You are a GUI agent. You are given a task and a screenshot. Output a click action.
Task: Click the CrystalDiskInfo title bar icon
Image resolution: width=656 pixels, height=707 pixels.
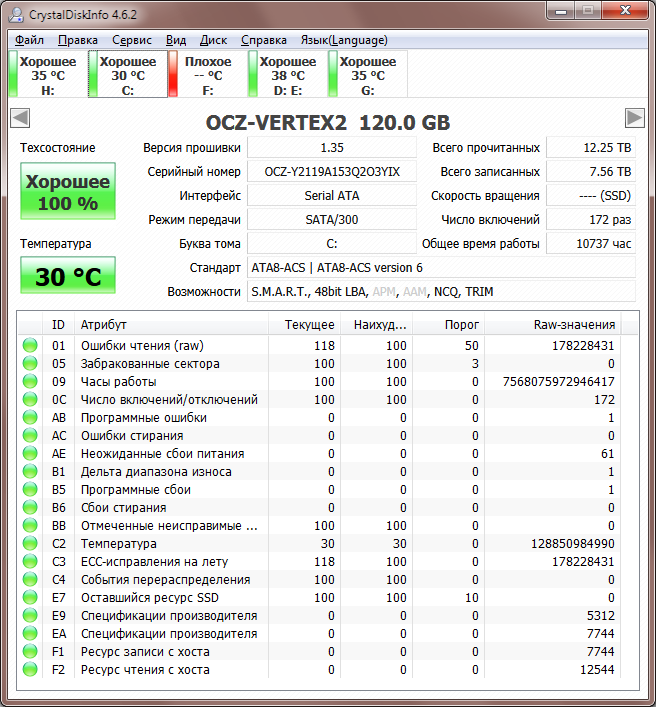(16, 14)
